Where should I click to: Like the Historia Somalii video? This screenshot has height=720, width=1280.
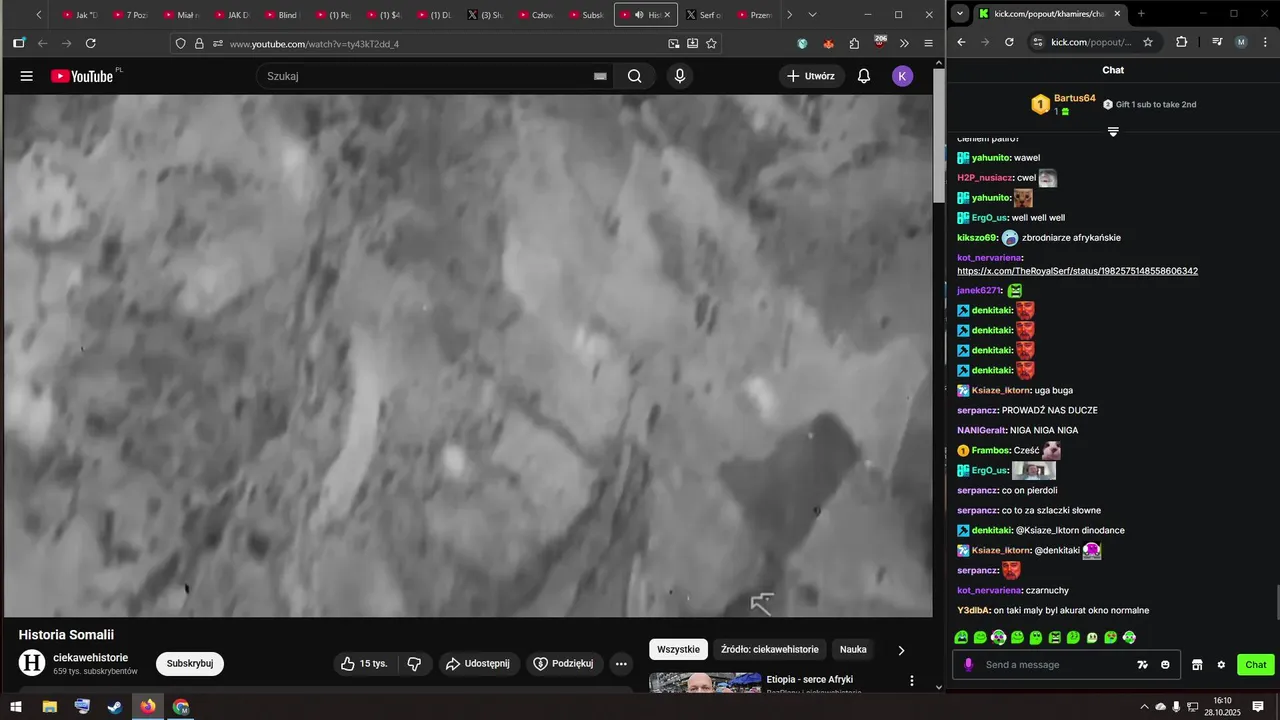point(365,664)
